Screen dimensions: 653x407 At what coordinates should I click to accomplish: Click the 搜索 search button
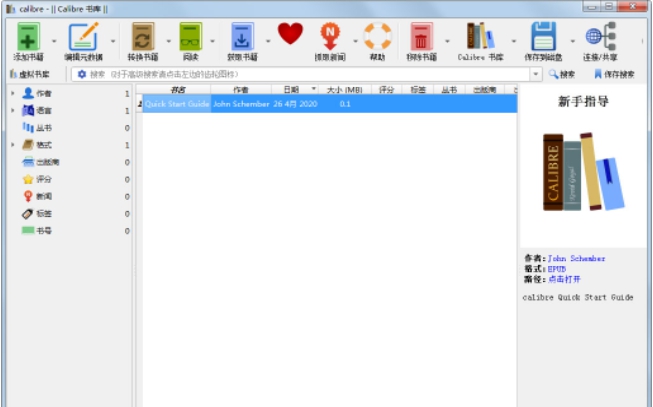click(562, 74)
